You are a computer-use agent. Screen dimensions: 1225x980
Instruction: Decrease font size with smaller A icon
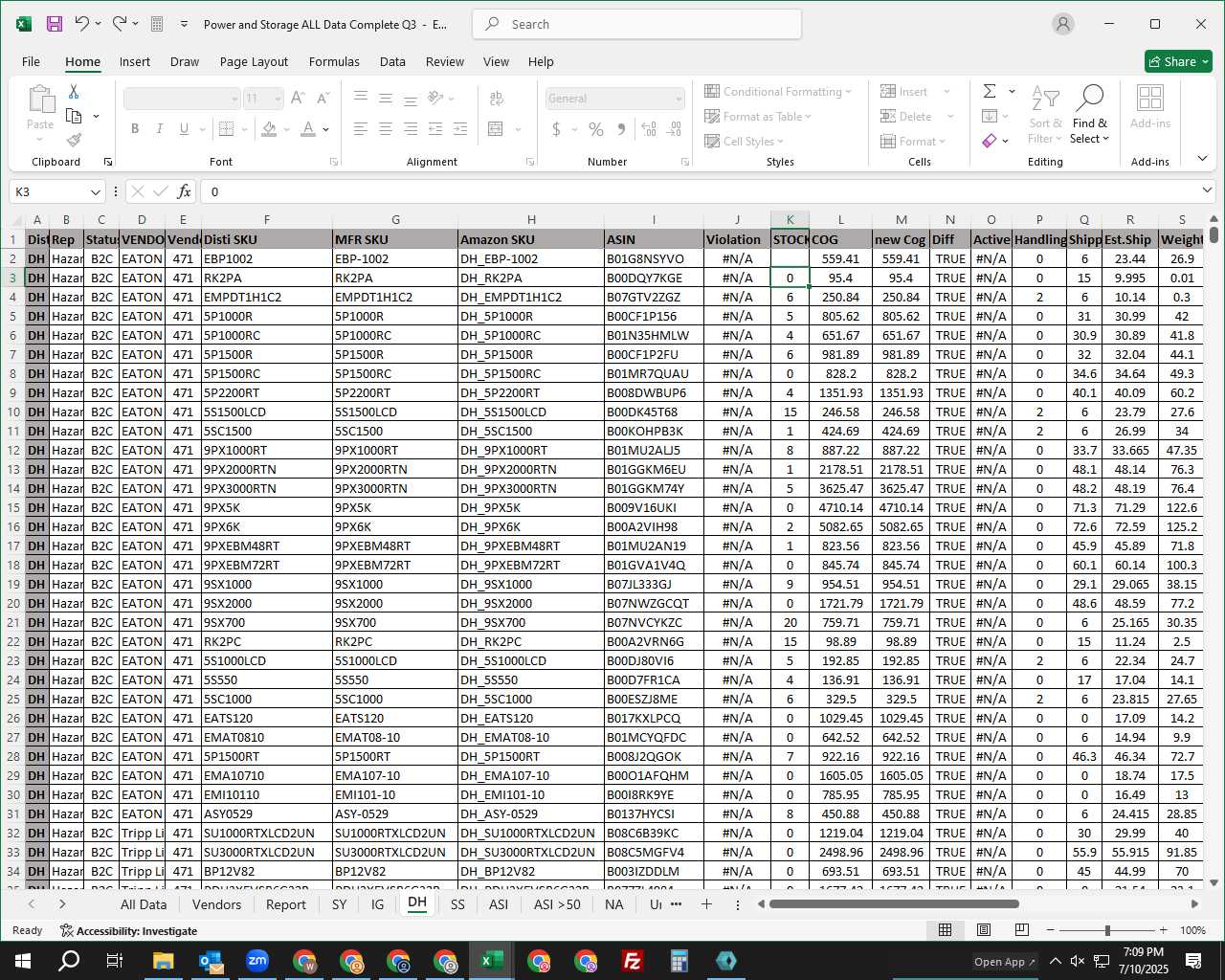323,99
